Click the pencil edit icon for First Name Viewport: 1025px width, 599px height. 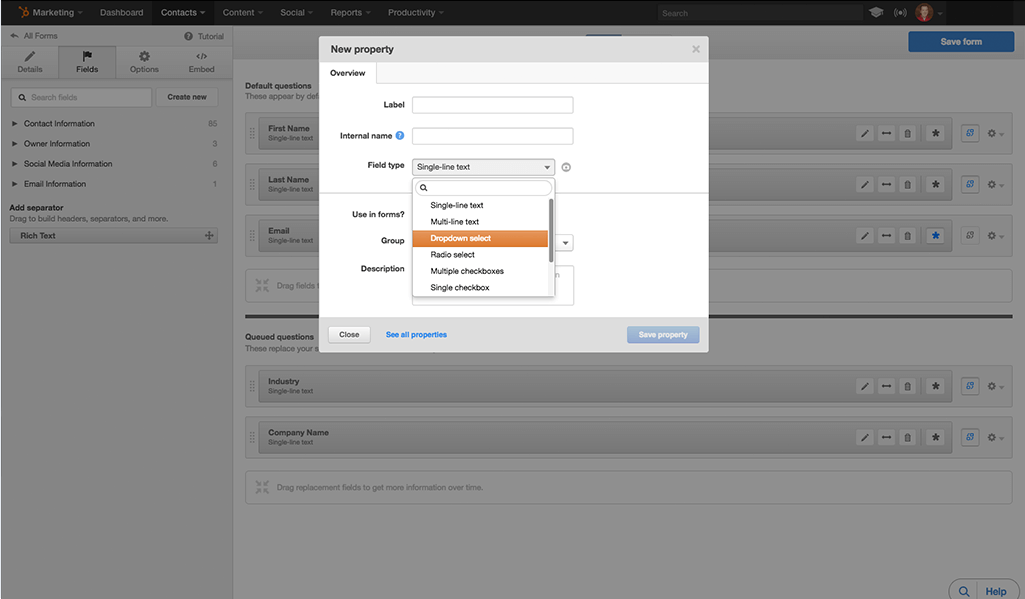(865, 132)
